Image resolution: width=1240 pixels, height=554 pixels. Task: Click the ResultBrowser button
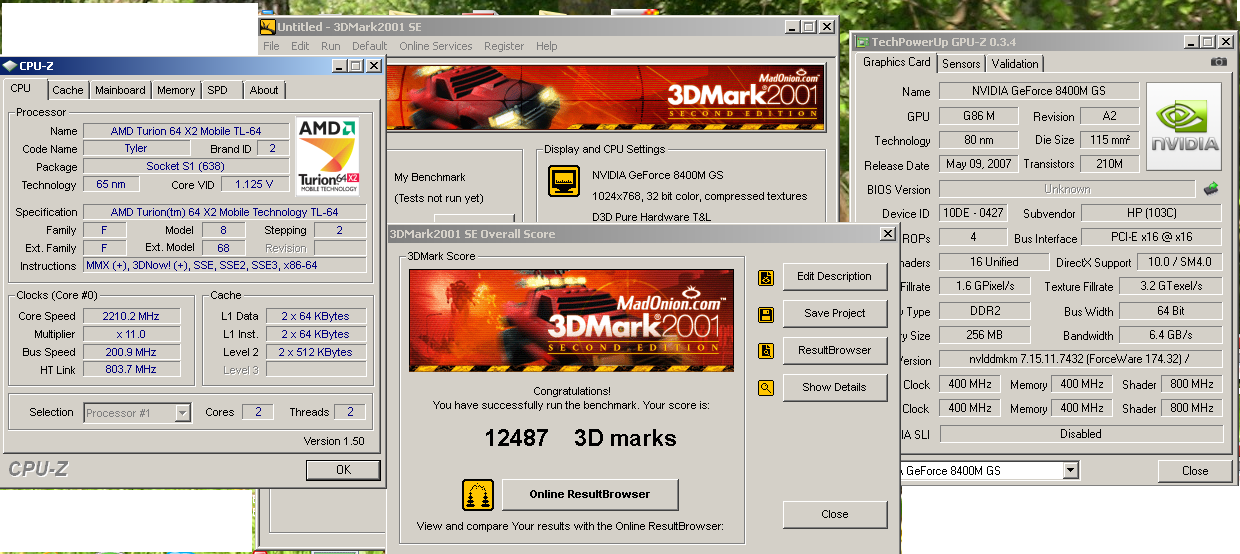[x=835, y=351]
